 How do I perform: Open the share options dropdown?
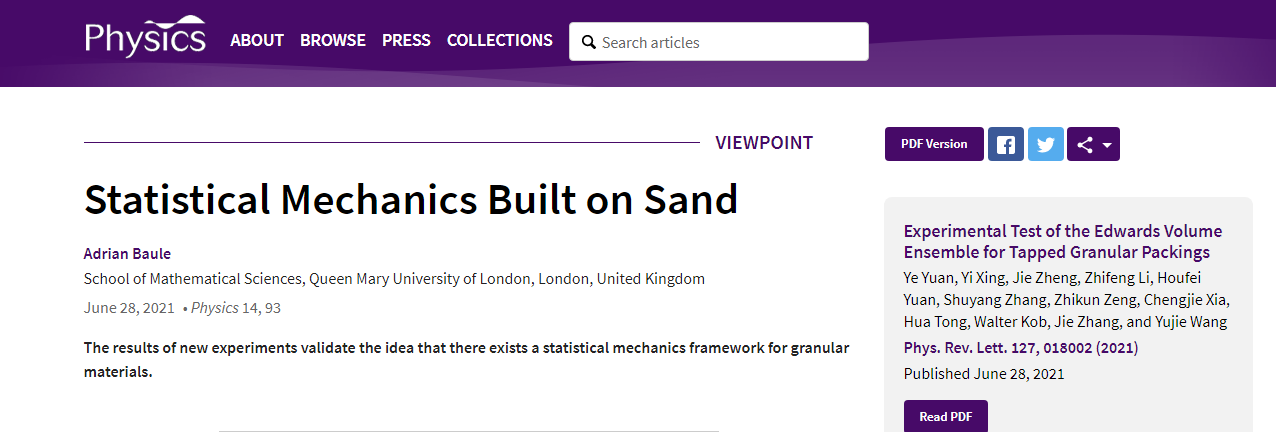pos(1093,144)
